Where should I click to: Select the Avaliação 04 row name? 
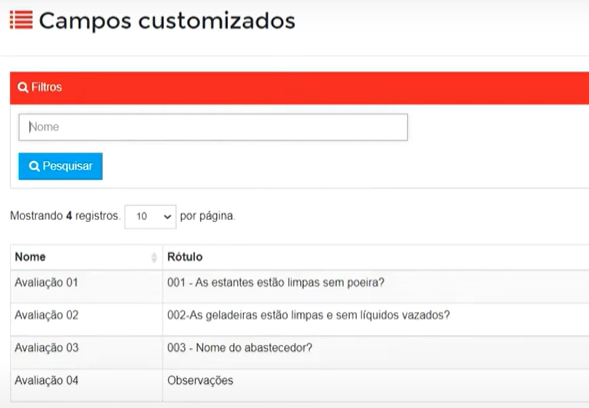click(47, 380)
